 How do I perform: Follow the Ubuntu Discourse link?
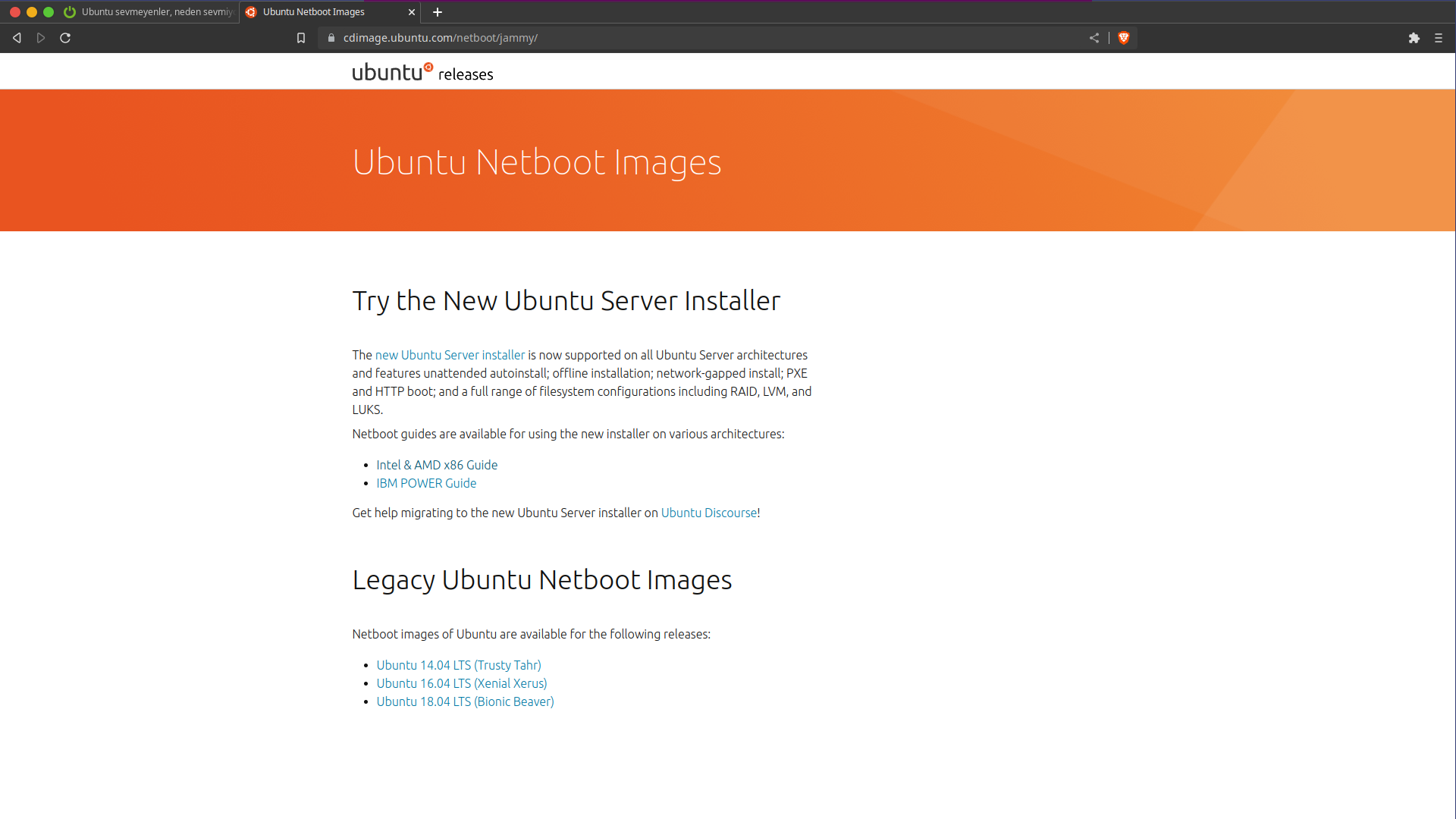(x=709, y=513)
